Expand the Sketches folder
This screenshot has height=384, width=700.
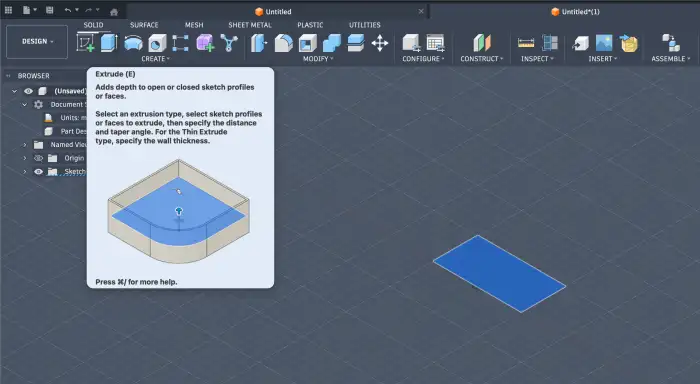[25, 171]
